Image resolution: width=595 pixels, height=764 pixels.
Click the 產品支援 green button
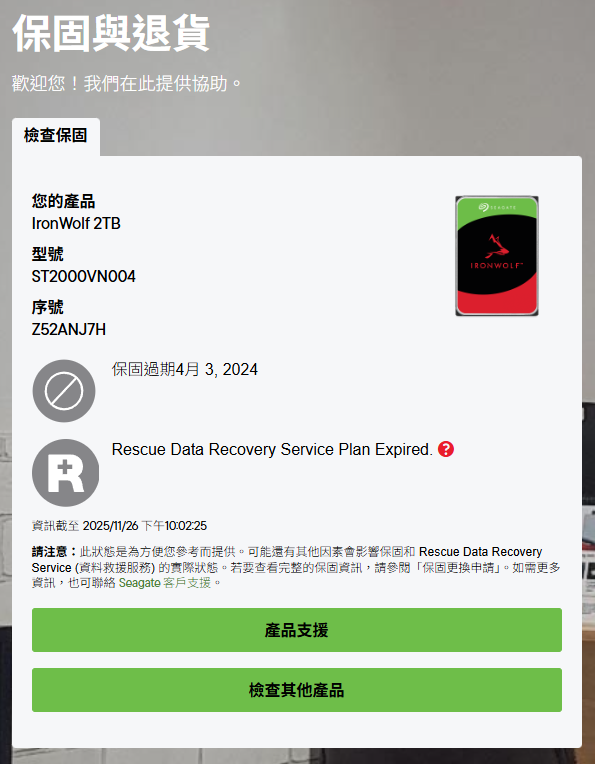tap(297, 630)
